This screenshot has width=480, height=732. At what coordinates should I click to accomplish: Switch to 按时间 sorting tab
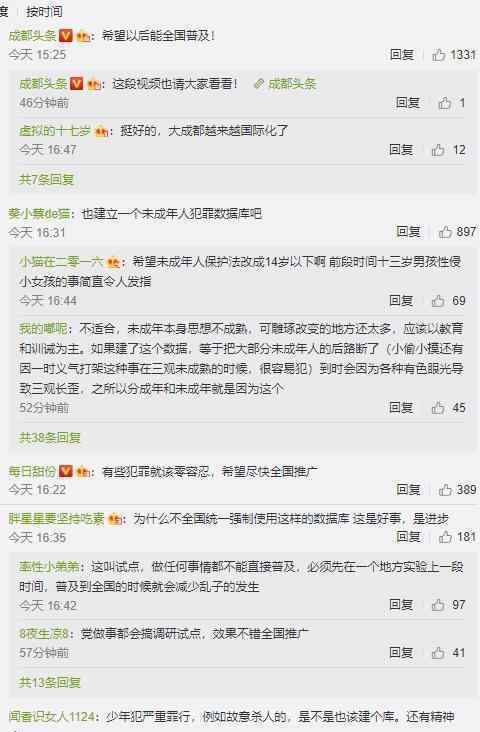click(x=44, y=11)
